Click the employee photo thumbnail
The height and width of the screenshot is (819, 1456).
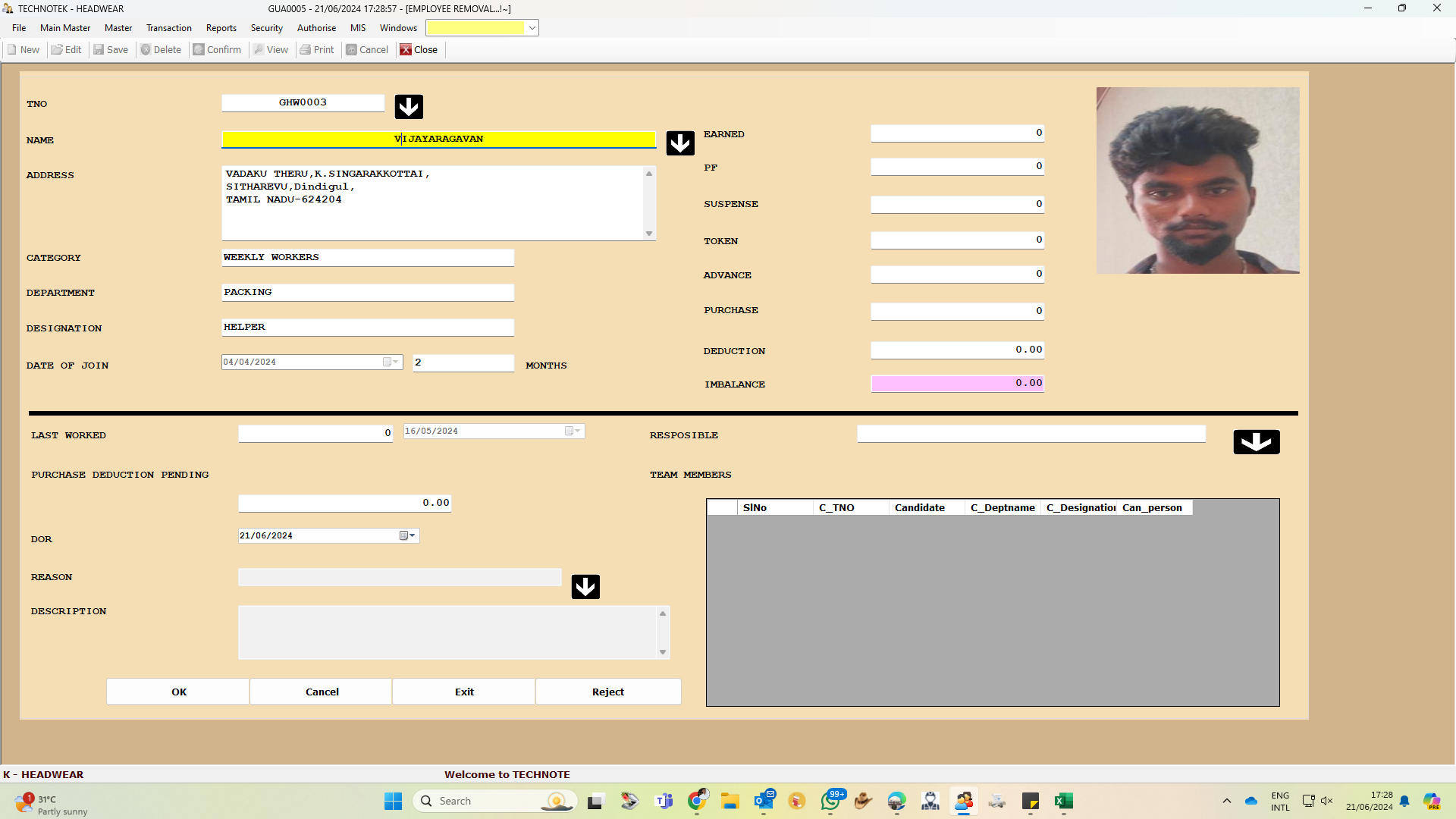(1197, 180)
